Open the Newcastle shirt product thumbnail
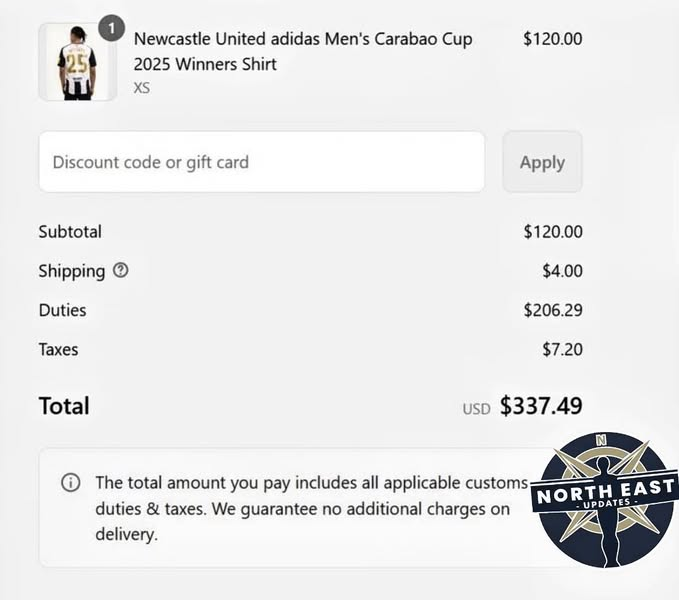 click(x=78, y=62)
